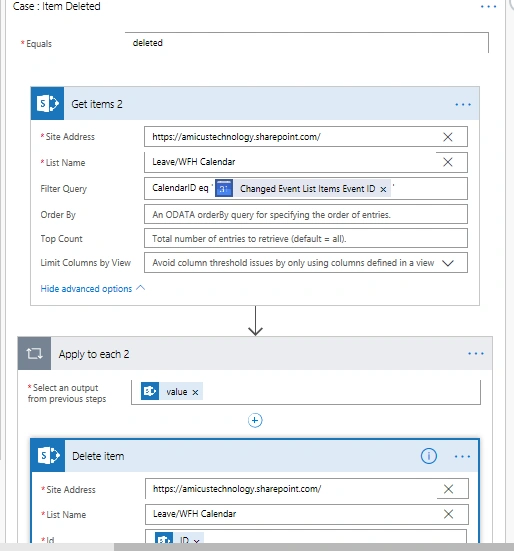Open Case Item Deleted ellipsis menu
This screenshot has height=551, width=514.
[488, 7]
